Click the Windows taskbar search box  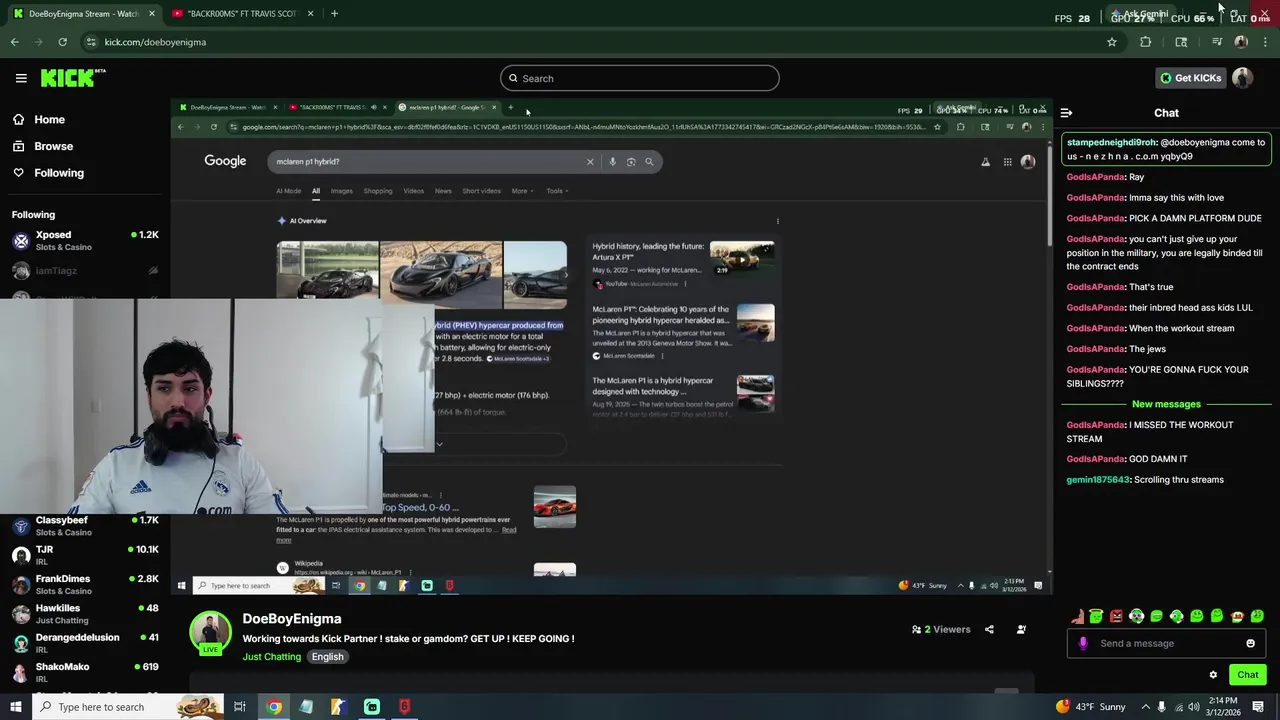click(x=130, y=707)
